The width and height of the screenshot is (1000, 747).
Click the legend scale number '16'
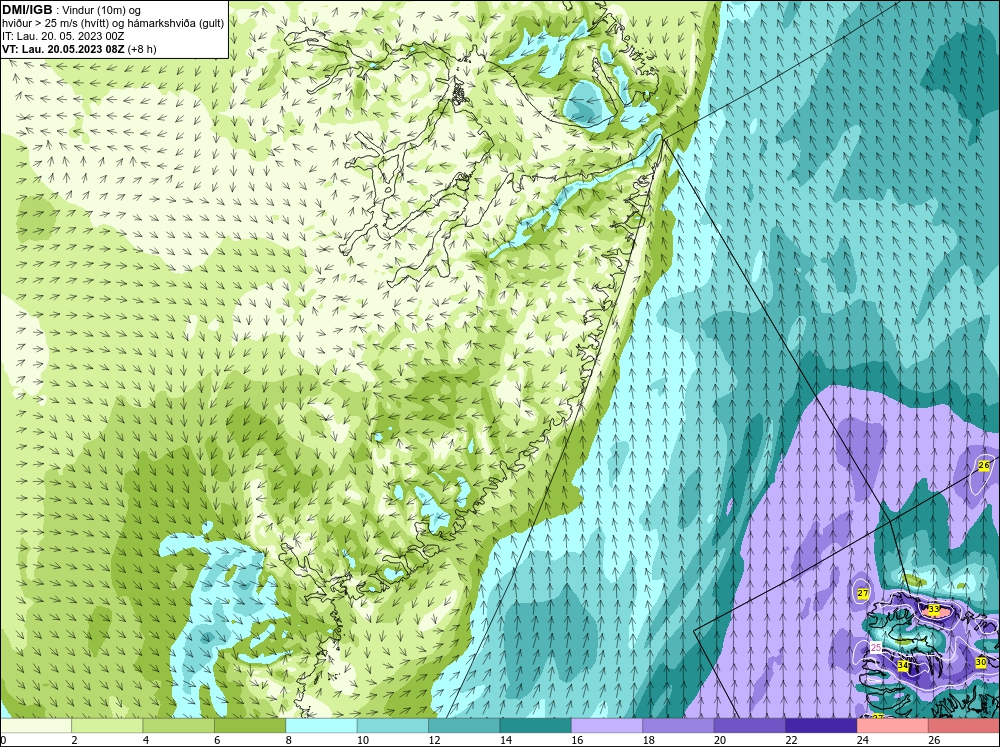point(577,740)
